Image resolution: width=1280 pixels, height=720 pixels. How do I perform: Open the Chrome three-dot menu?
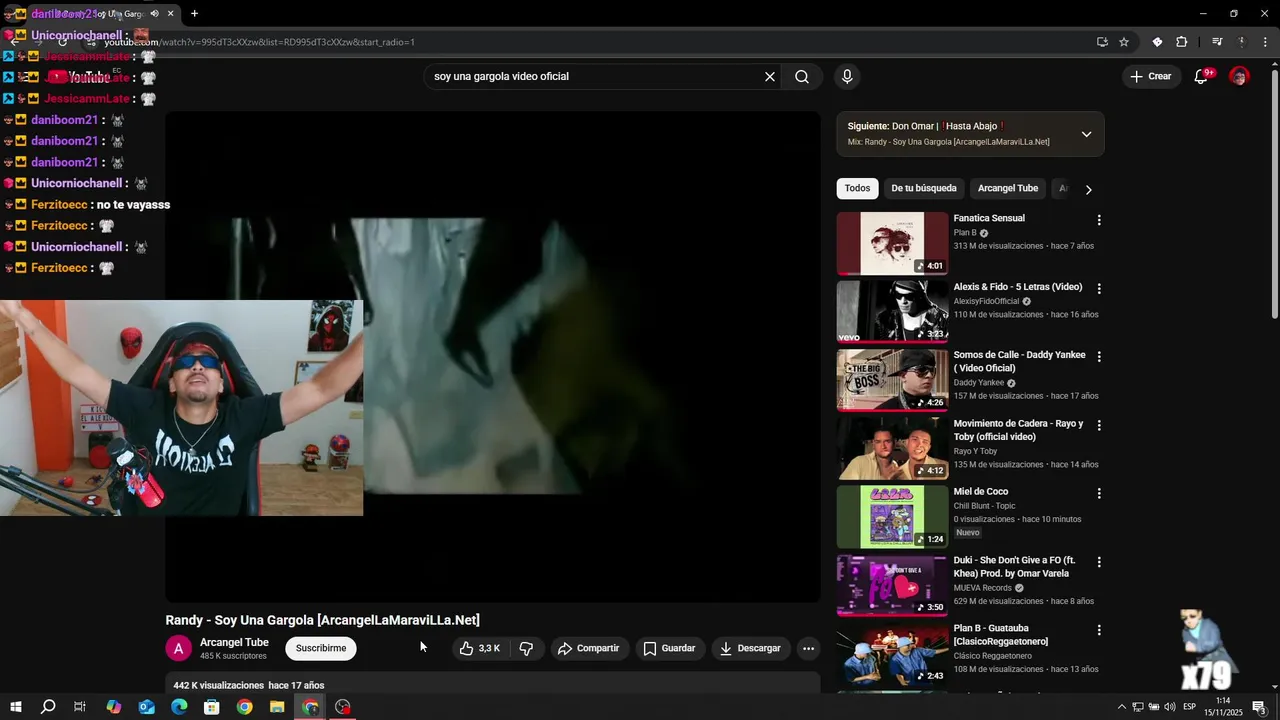point(1264,42)
